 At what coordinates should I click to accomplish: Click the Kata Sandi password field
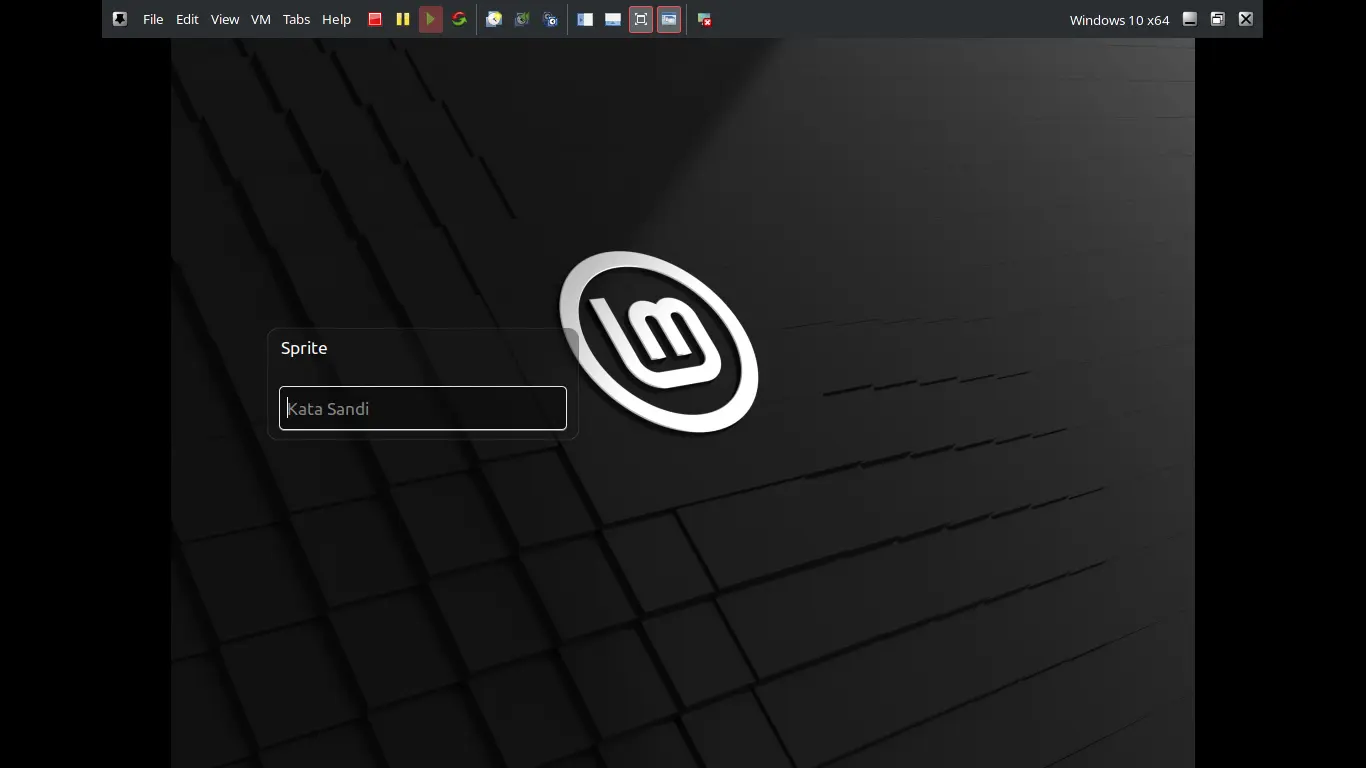pos(423,408)
